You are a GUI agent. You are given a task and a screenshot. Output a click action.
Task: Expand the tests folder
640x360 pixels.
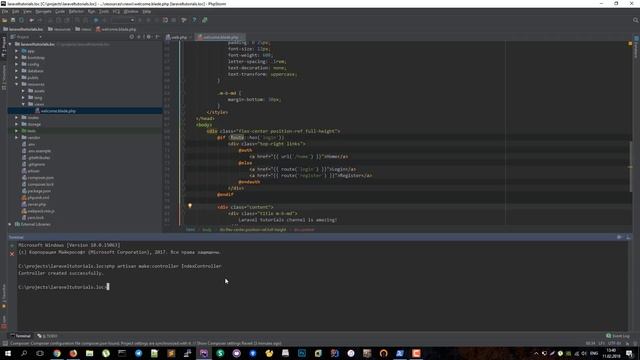[17, 131]
